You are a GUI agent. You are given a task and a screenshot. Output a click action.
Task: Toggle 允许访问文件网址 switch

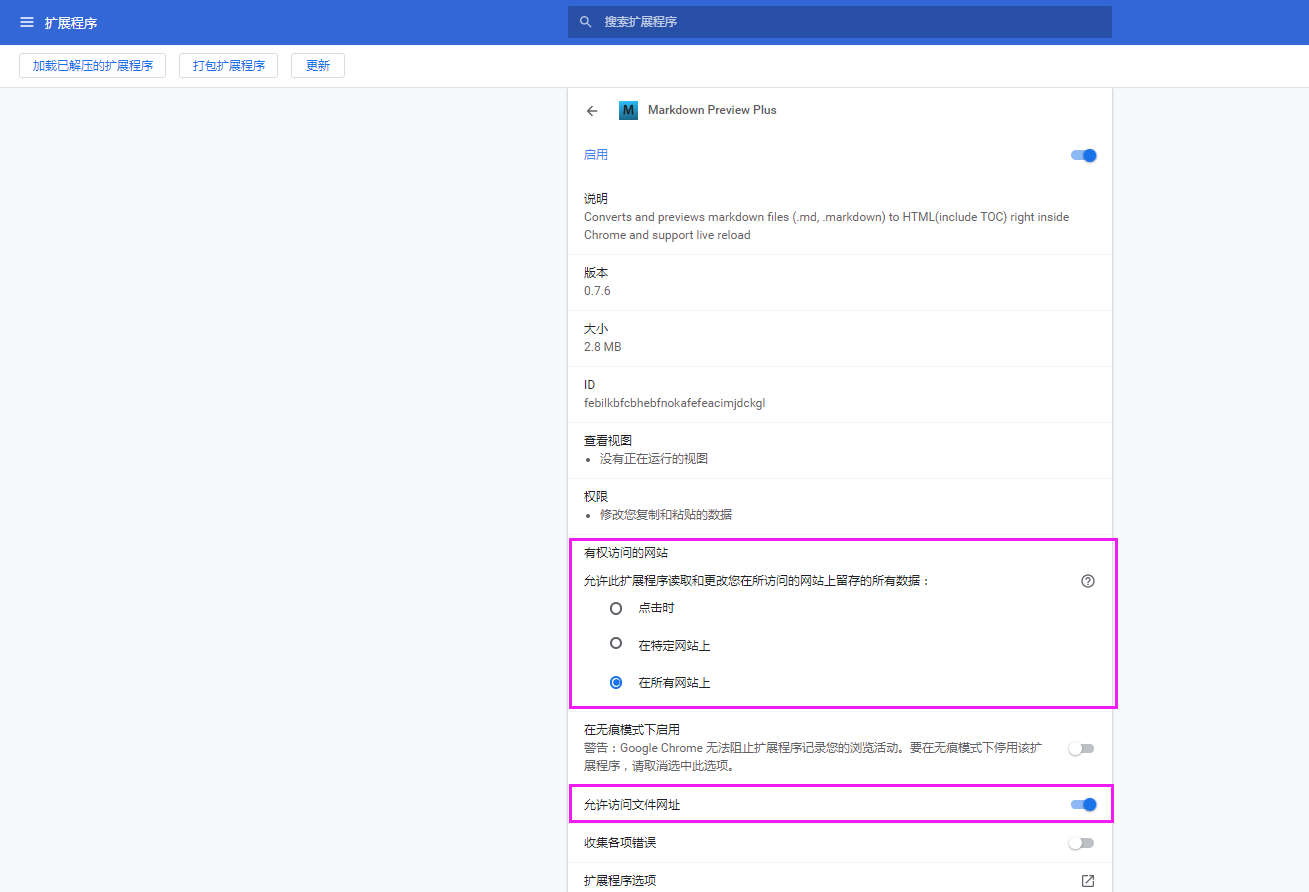point(1084,805)
